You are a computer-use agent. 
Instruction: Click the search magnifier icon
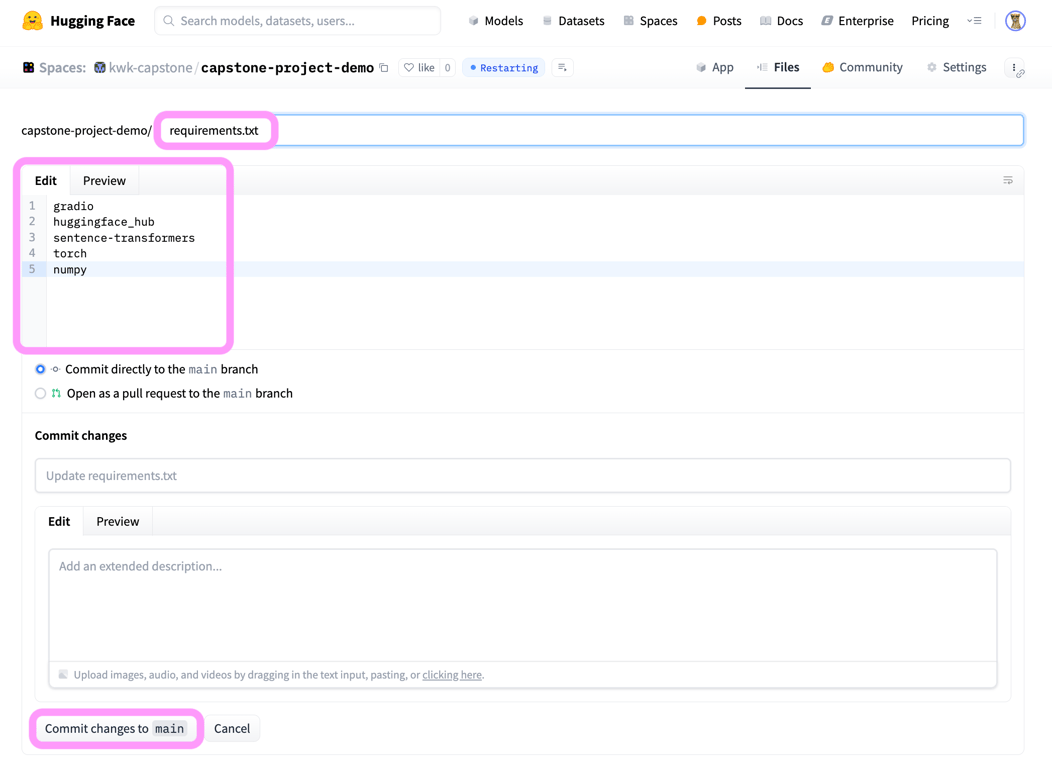tap(169, 21)
